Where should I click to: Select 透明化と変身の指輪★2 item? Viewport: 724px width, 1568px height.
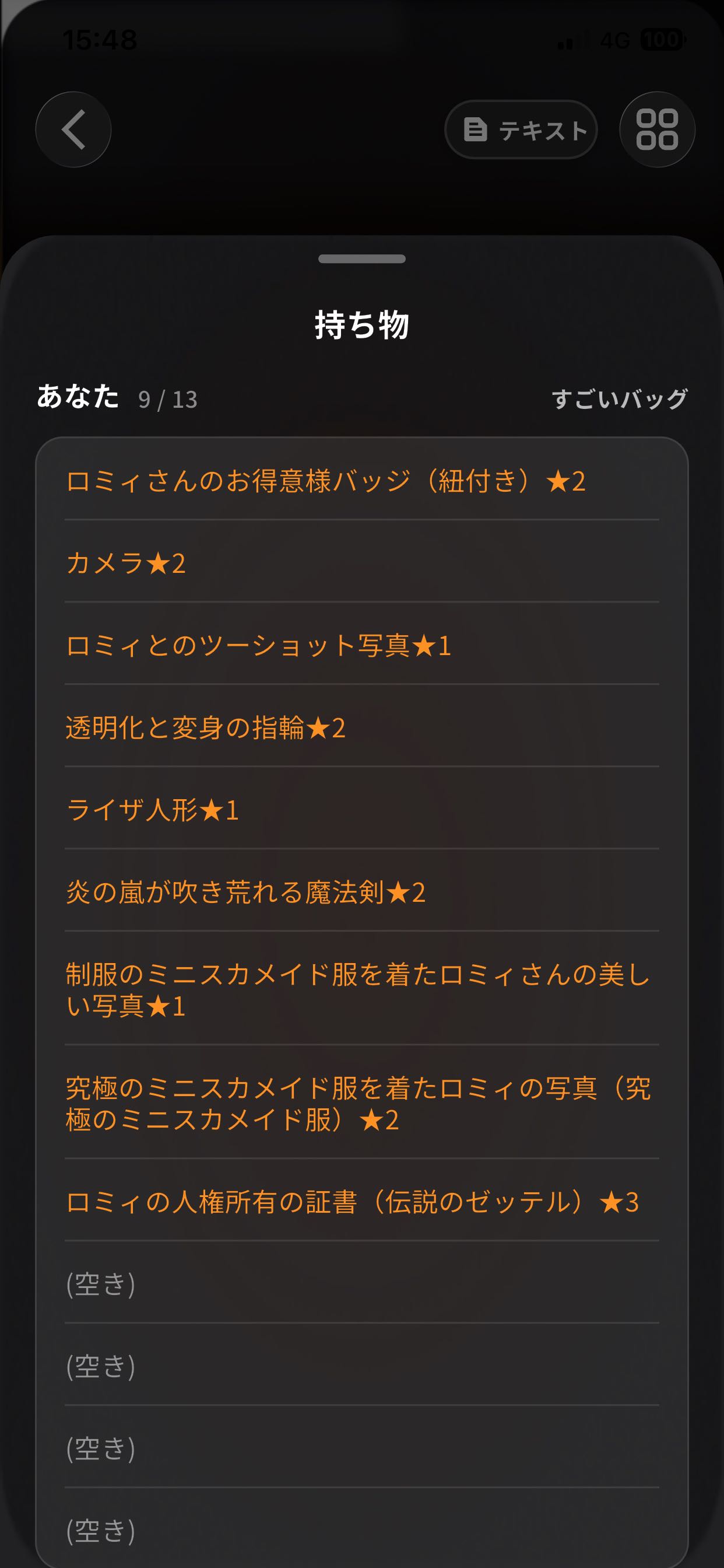(x=362, y=727)
